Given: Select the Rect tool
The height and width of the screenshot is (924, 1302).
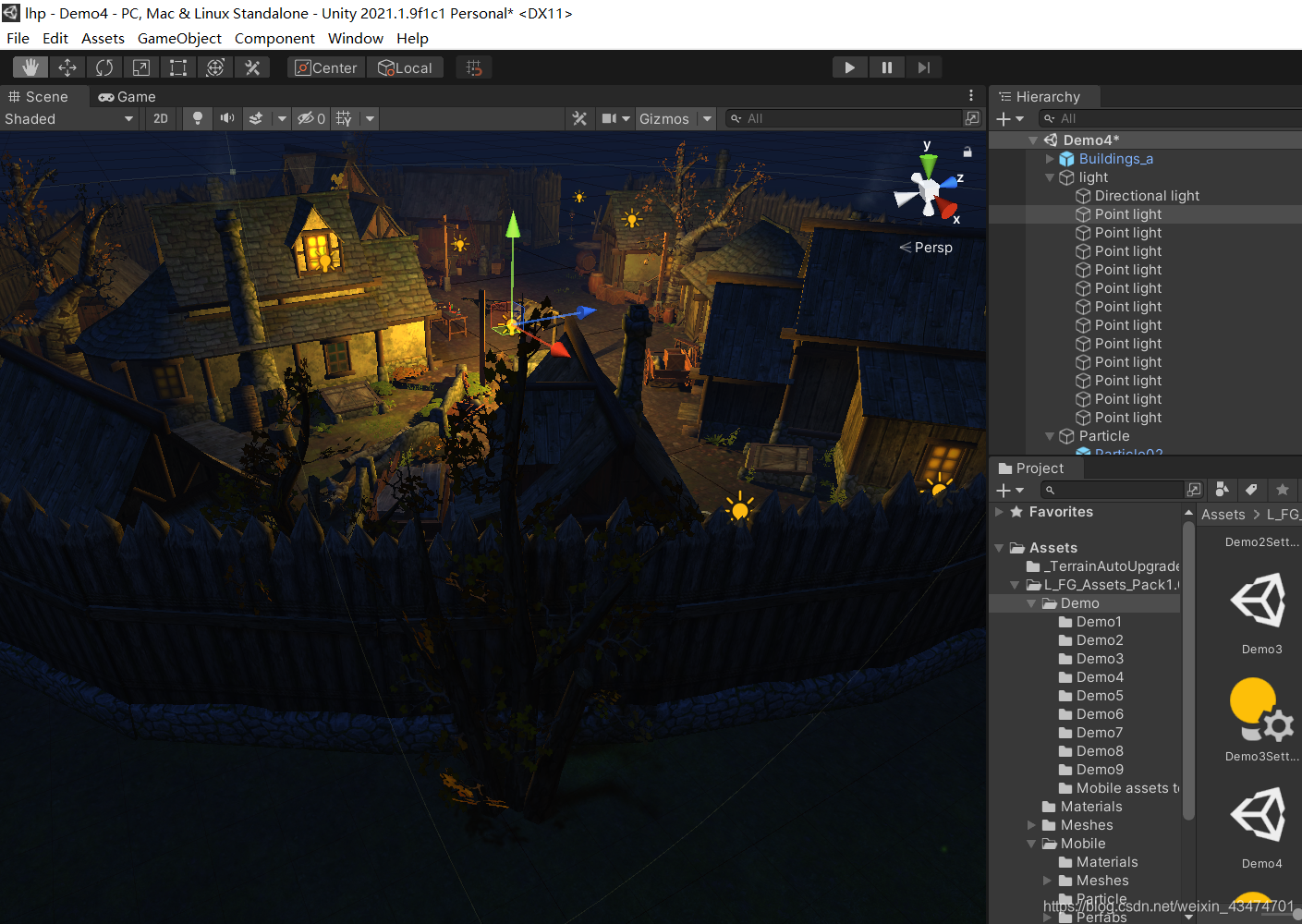Looking at the screenshot, I should tap(178, 67).
